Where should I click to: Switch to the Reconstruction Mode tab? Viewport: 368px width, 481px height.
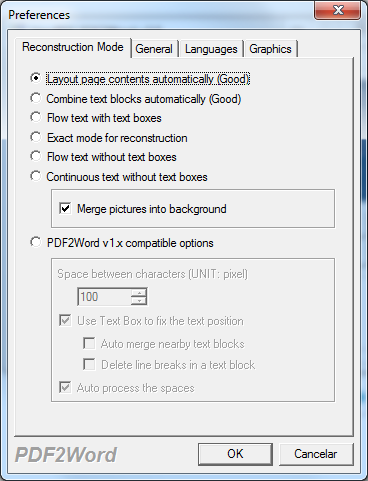pyautogui.click(x=73, y=47)
